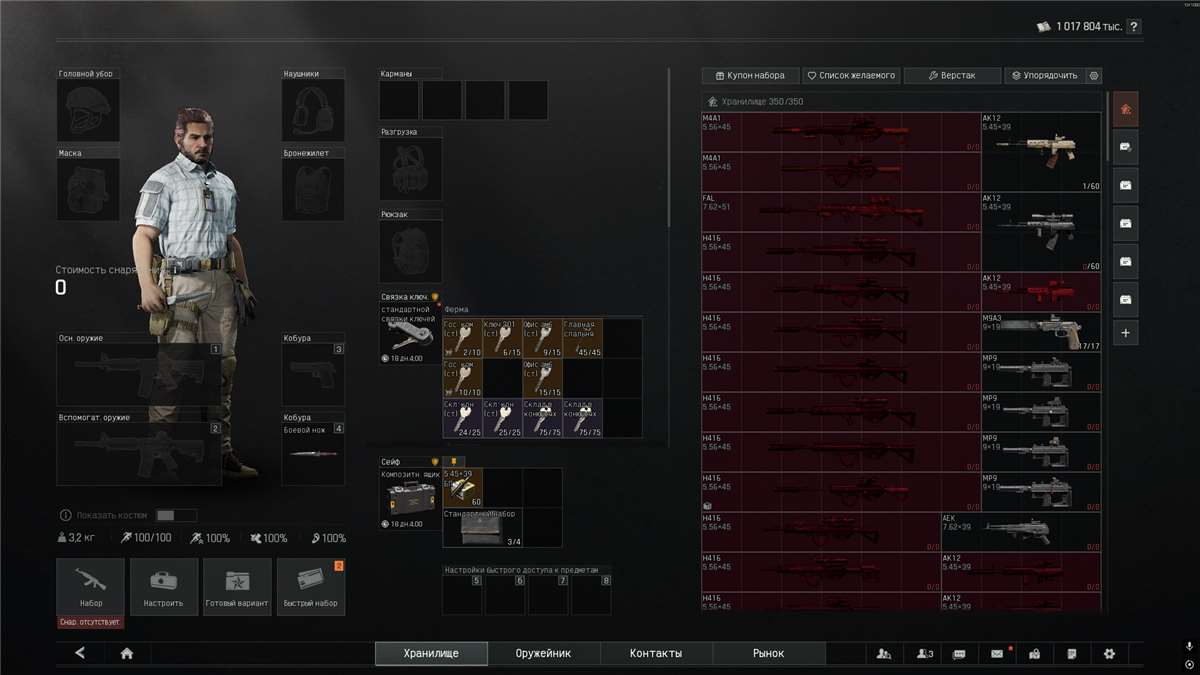
Task: Go back using the left arrow icon
Action: [80, 653]
